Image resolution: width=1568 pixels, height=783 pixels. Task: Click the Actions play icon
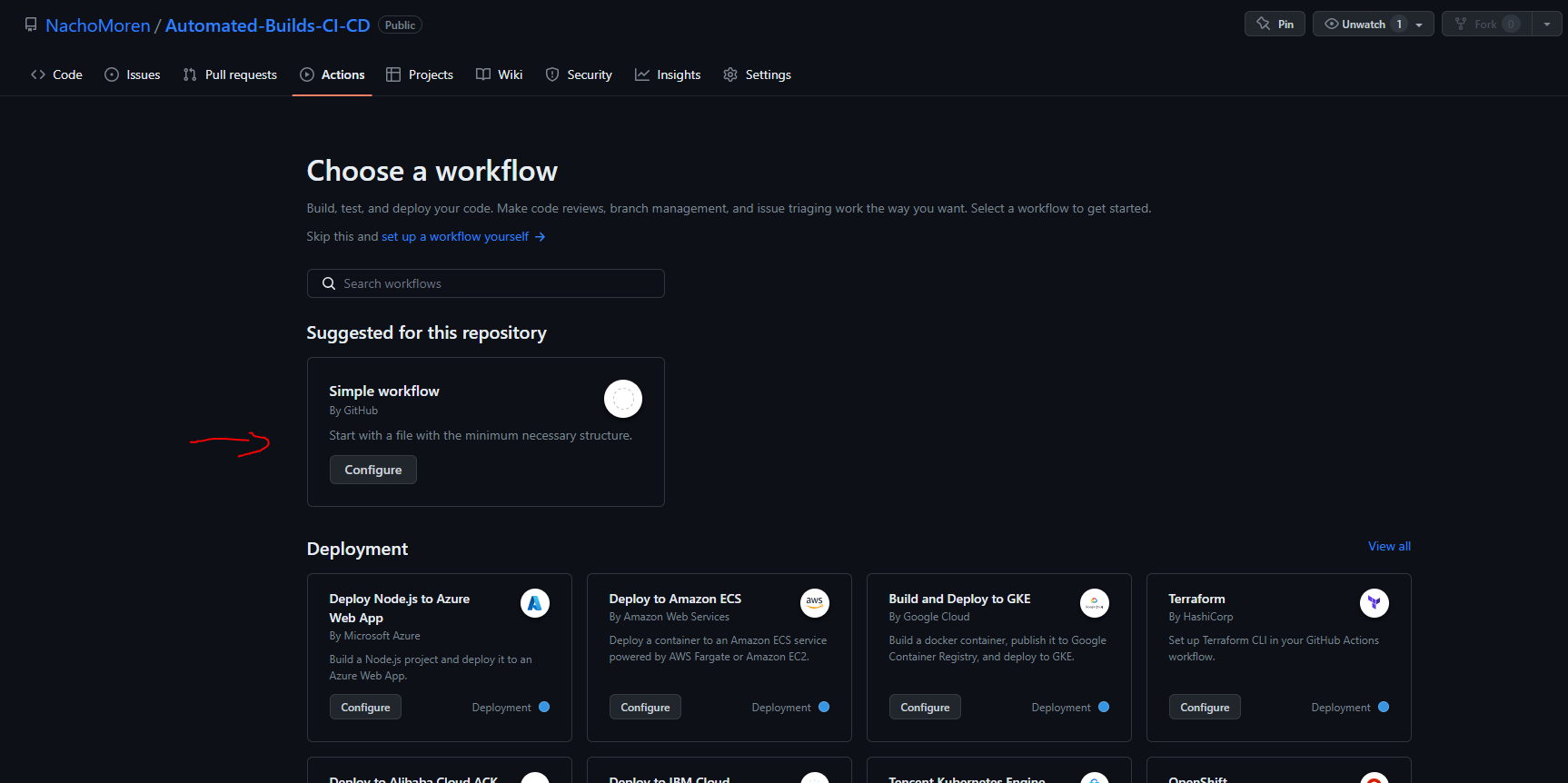point(307,74)
